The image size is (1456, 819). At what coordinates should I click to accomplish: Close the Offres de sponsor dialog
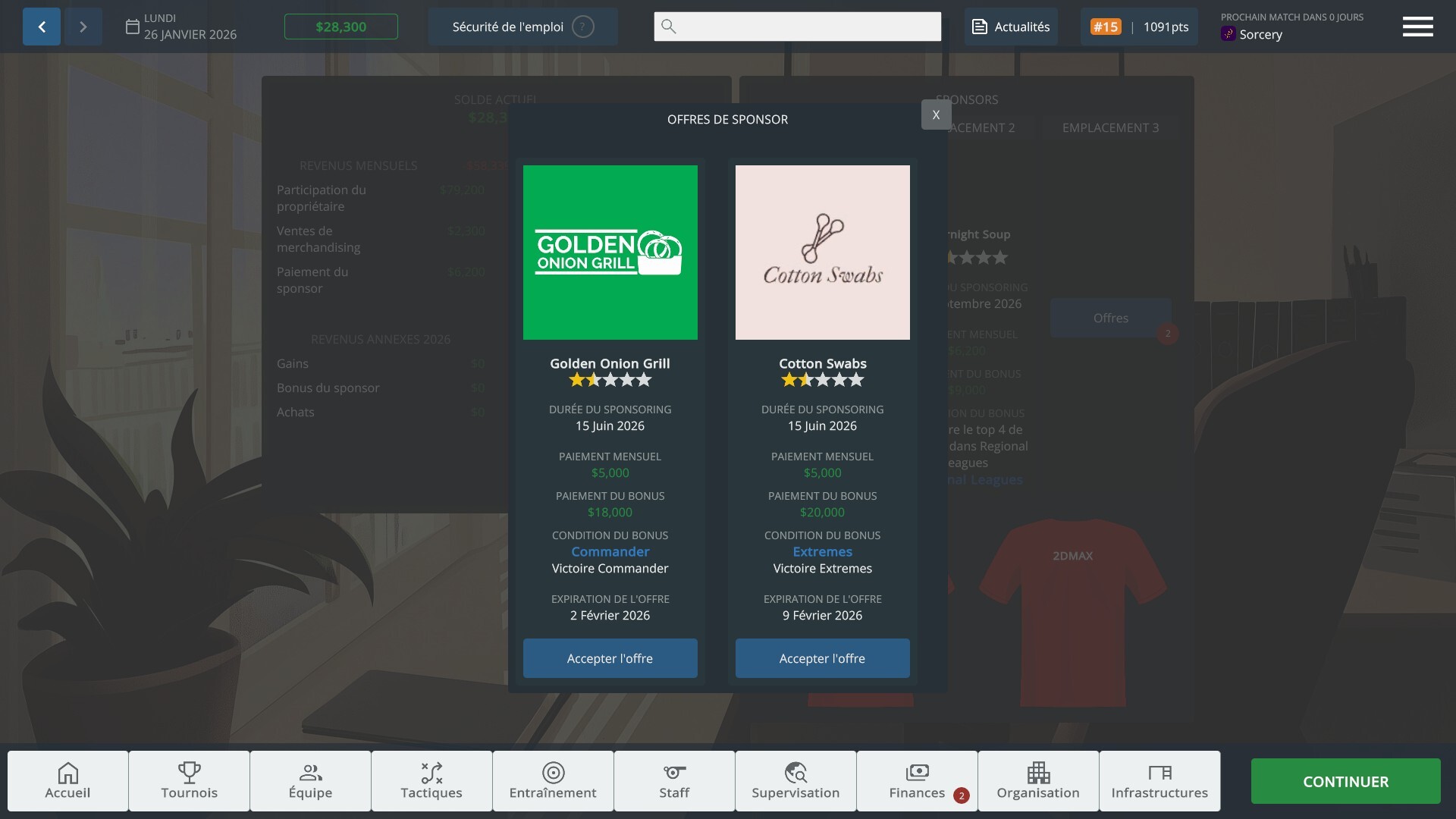point(936,115)
